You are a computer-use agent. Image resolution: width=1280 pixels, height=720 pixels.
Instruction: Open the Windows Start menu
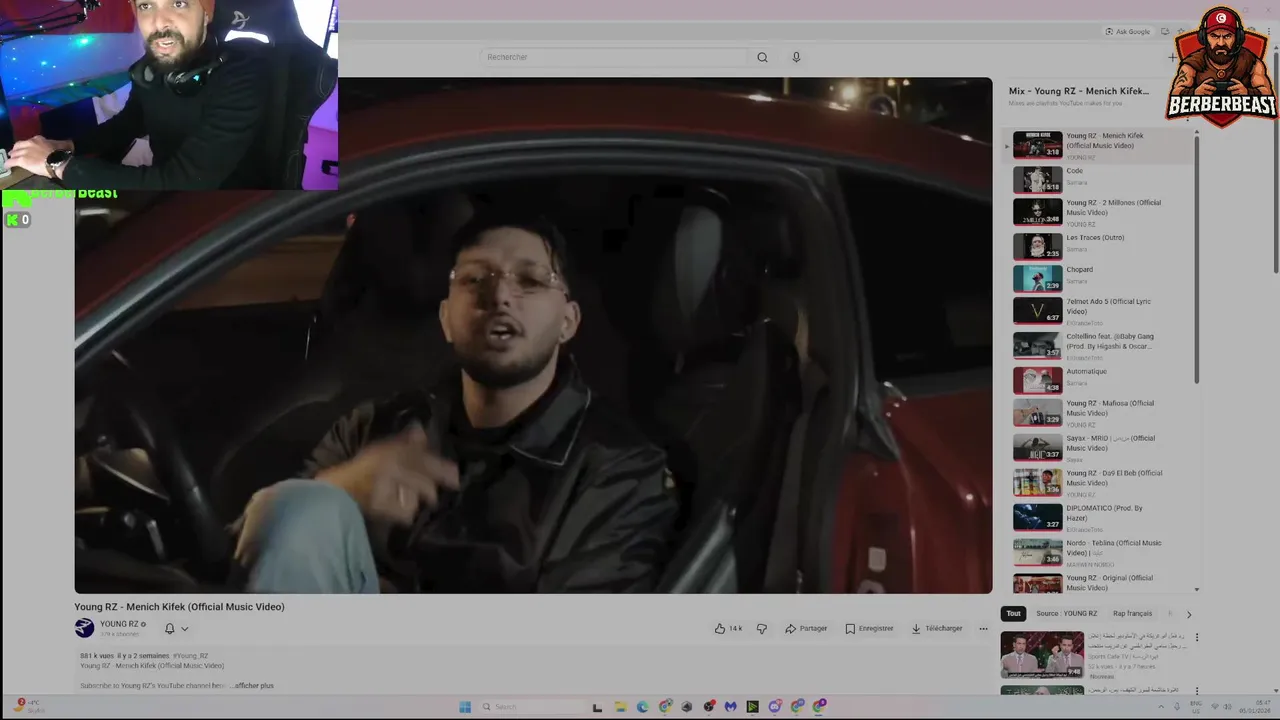click(x=465, y=706)
